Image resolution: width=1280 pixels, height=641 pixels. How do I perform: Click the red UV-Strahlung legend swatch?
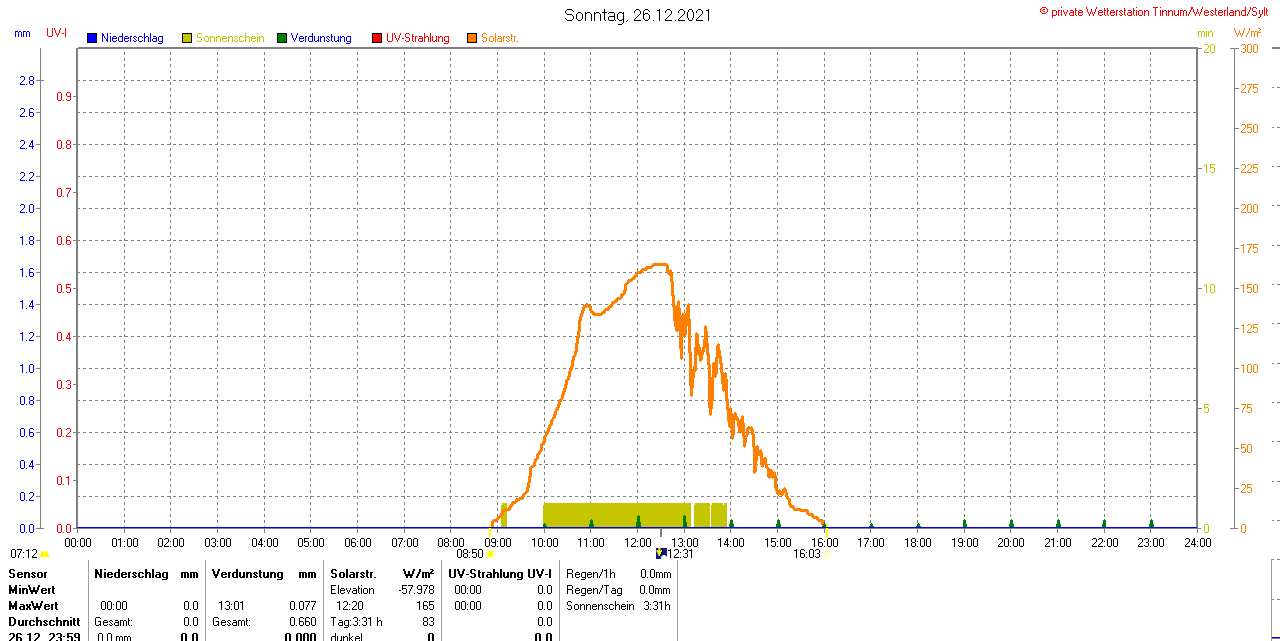(377, 38)
